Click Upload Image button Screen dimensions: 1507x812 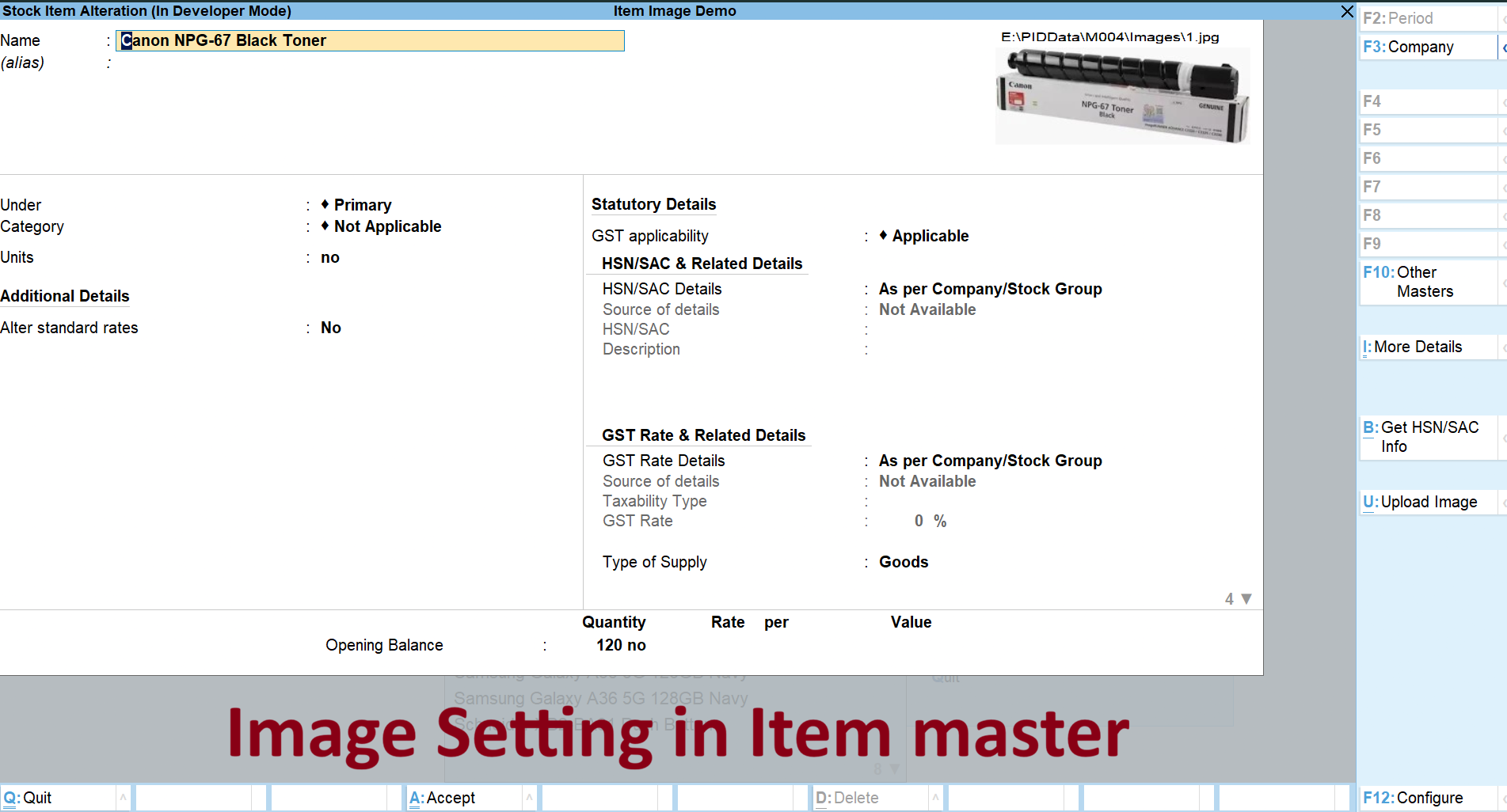click(x=1428, y=502)
